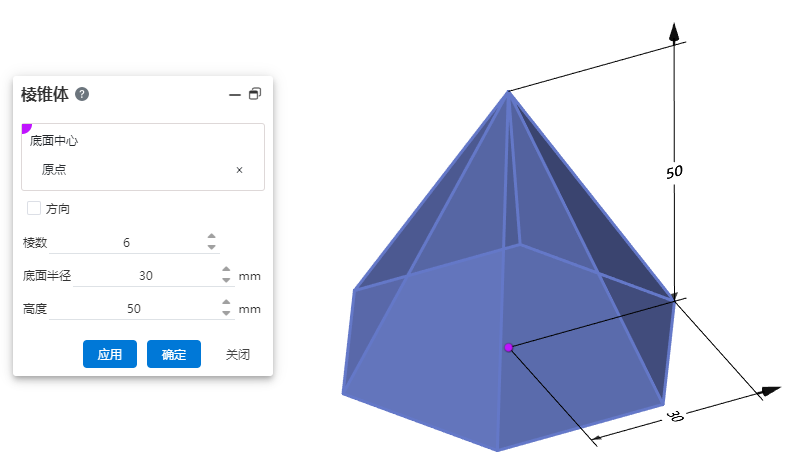
Task: Confirm with the 确定 button
Action: click(174, 354)
